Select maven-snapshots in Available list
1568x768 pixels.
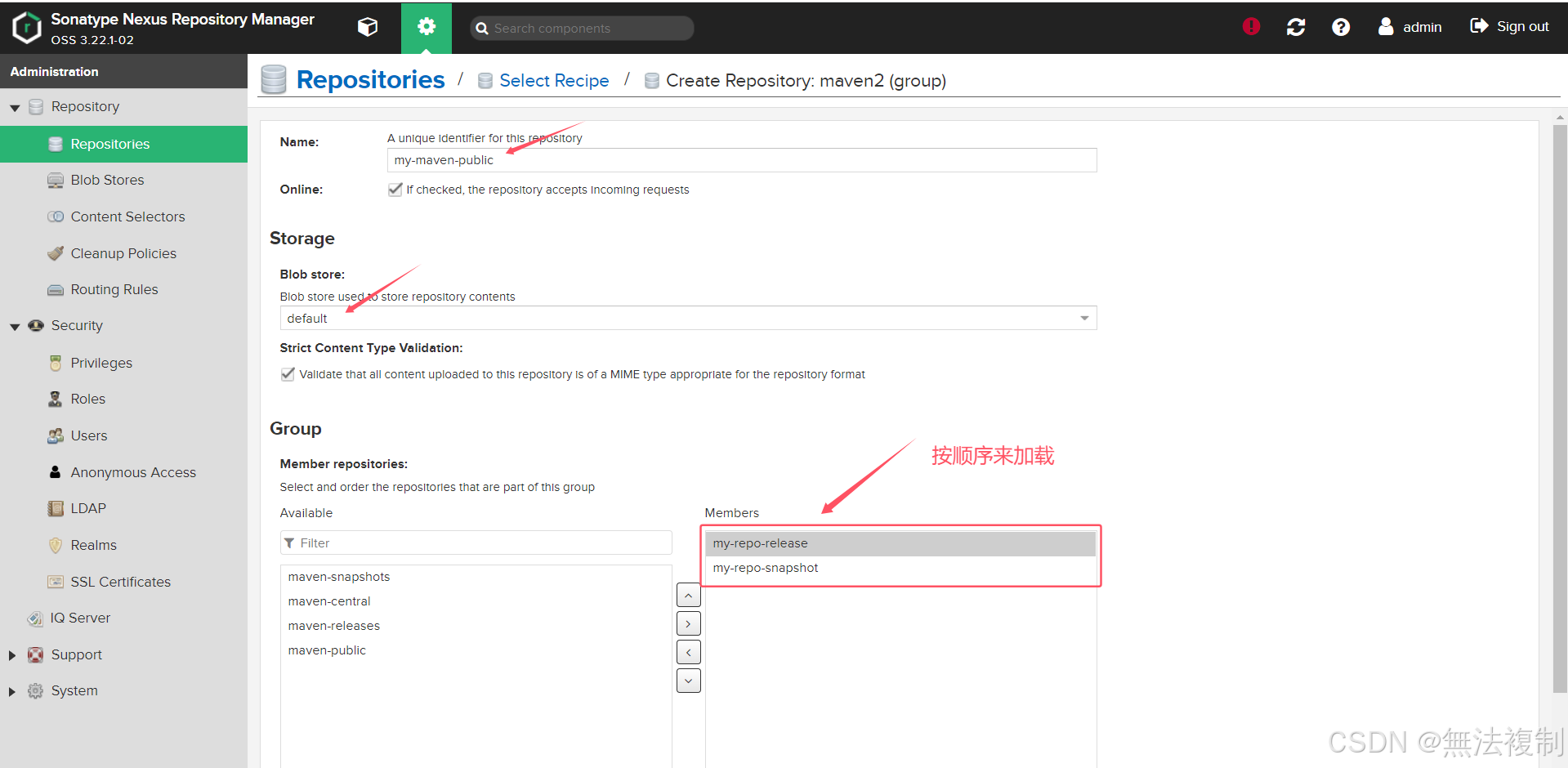(476, 577)
